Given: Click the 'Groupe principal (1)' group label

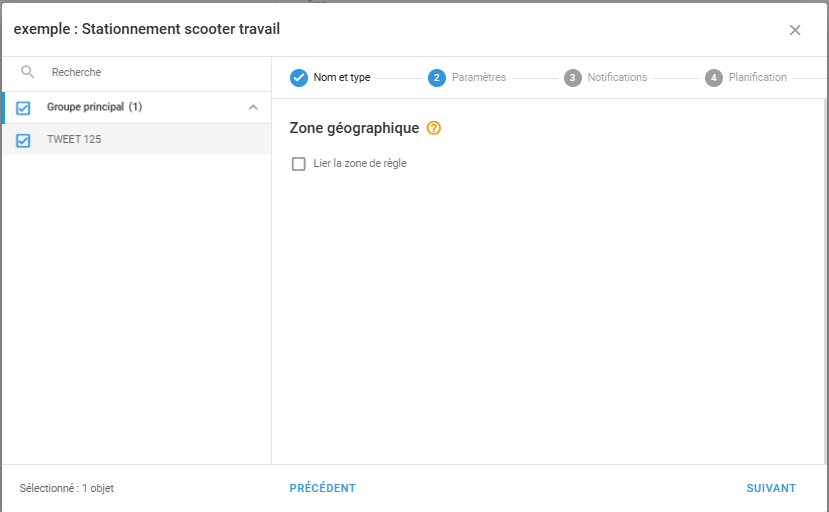Looking at the screenshot, I should tap(94, 107).
